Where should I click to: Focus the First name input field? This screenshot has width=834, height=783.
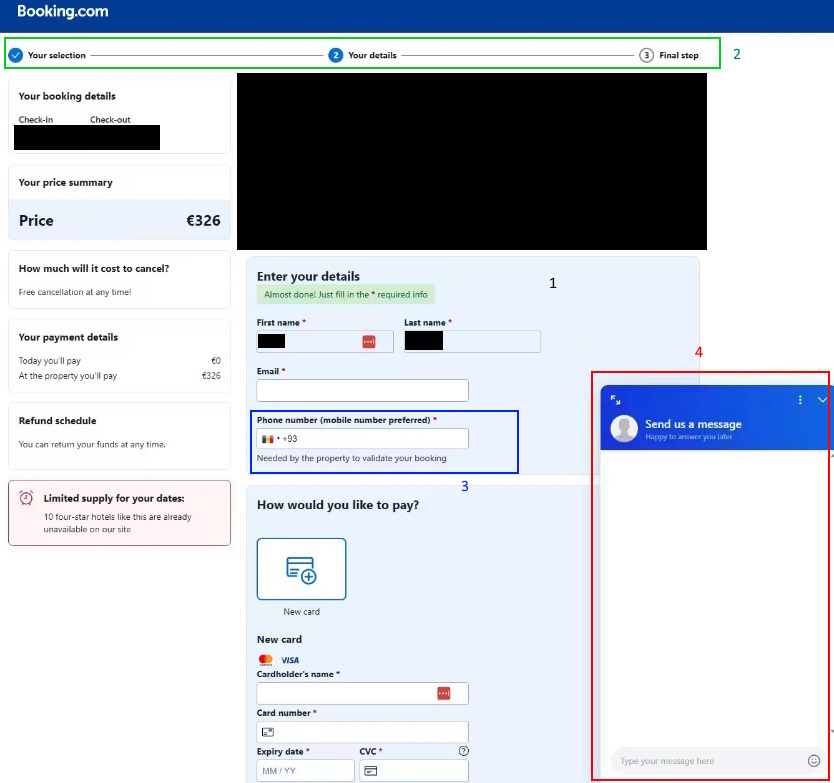tap(325, 341)
